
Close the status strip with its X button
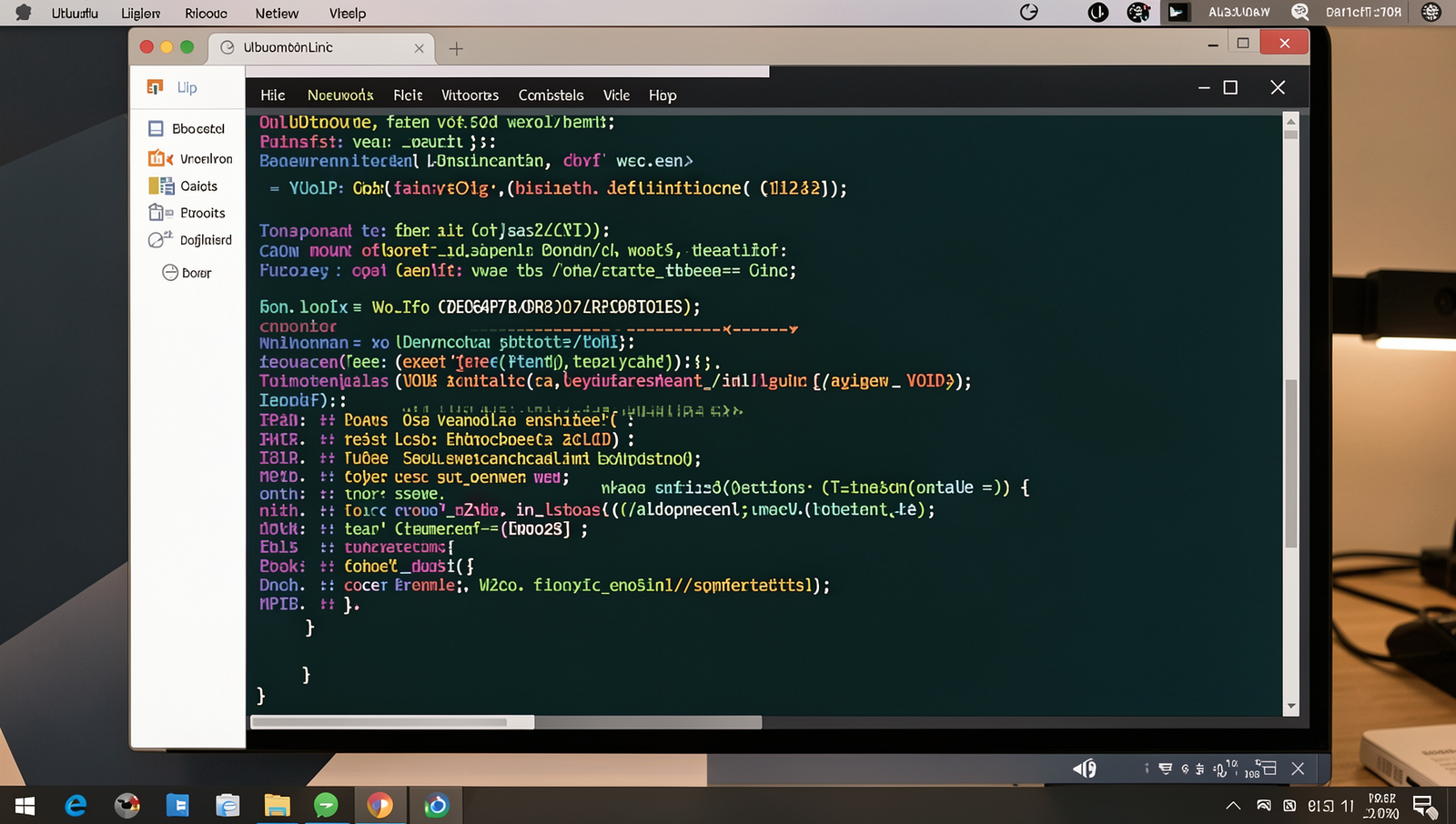pos(1299,769)
